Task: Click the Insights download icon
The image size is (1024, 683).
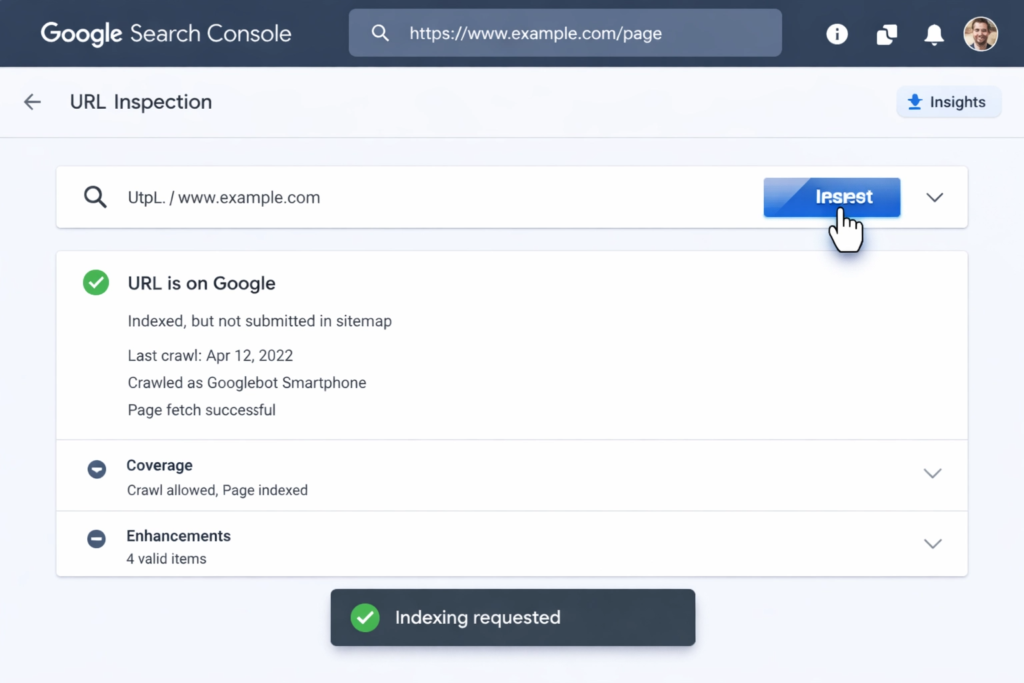Action: point(917,101)
